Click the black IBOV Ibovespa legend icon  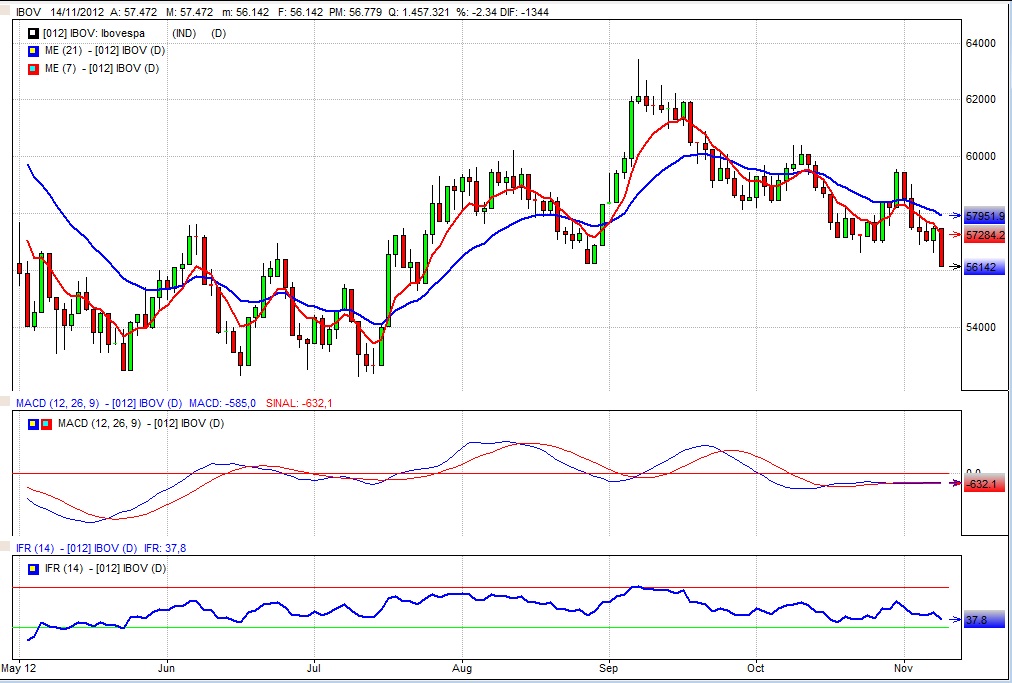33,34
